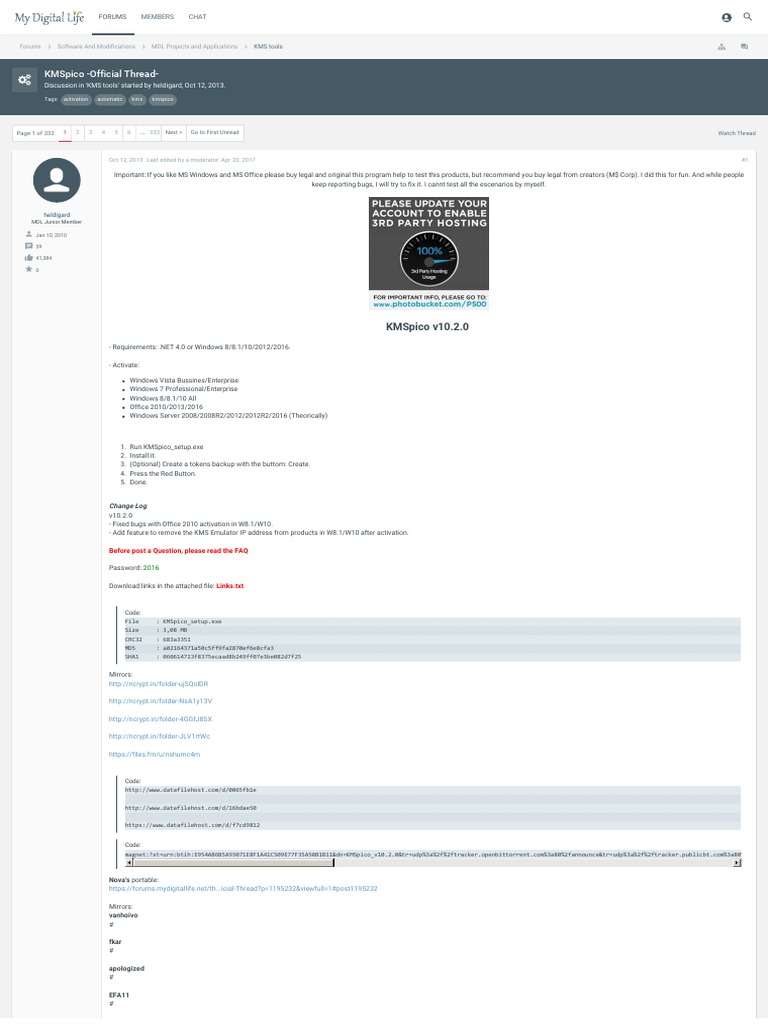Click the kms tag
The height and width of the screenshot is (1024, 768).
136,99
